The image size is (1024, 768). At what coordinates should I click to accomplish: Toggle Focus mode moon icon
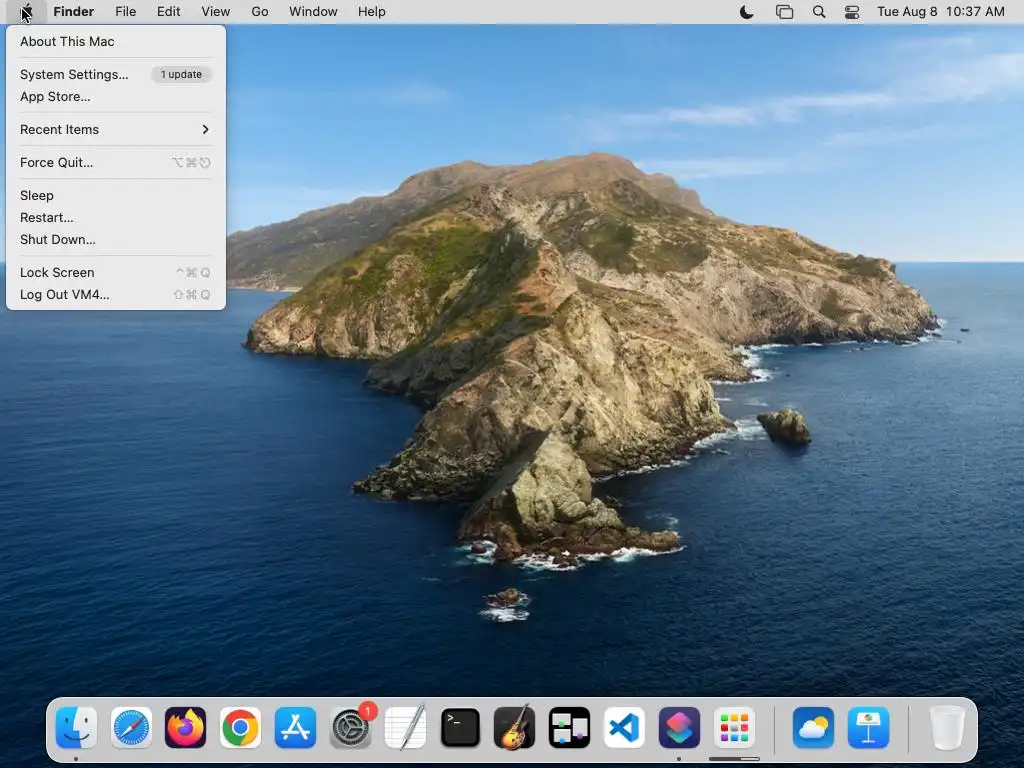coord(746,12)
